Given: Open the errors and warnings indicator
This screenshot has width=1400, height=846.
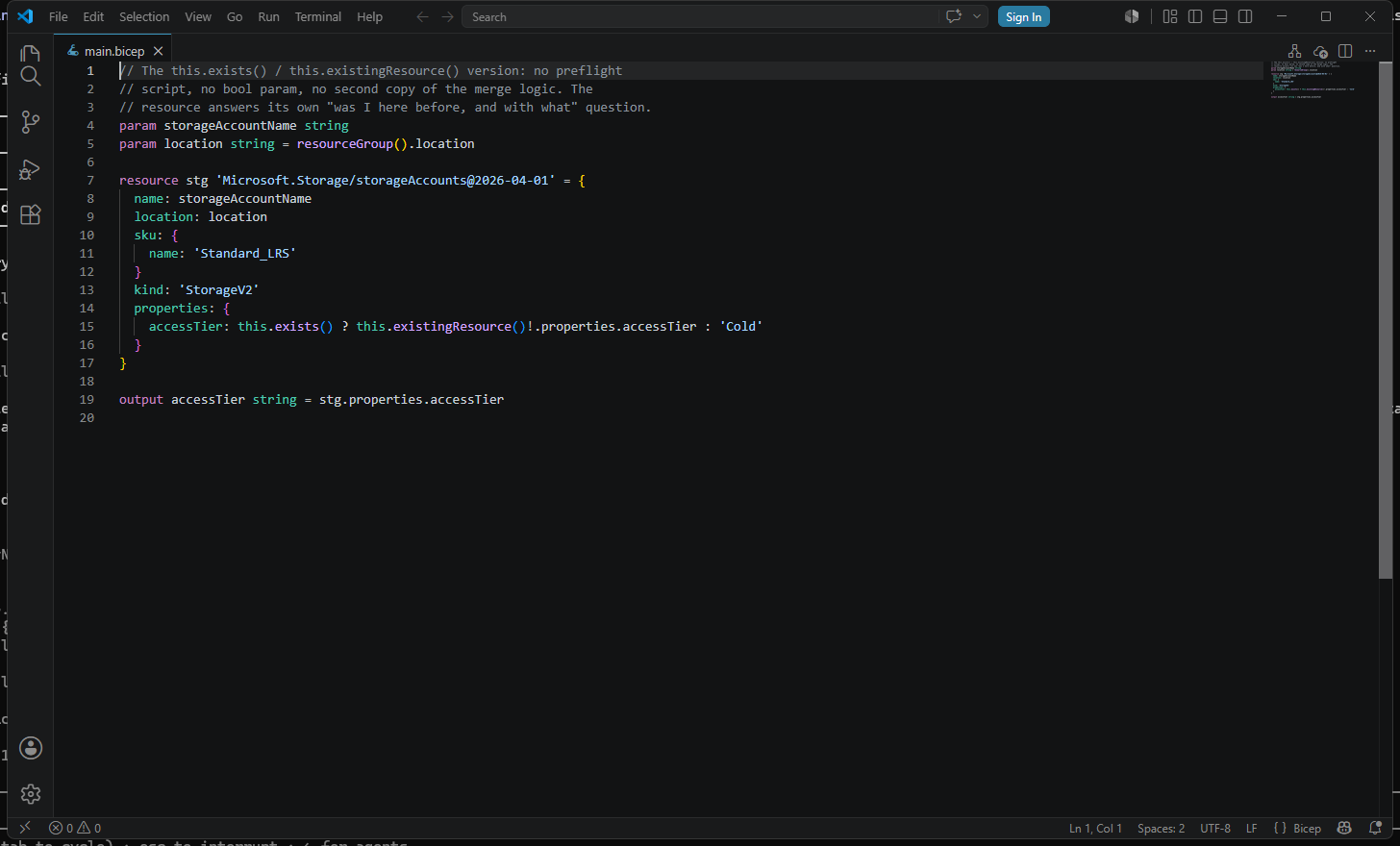Looking at the screenshot, I should (x=75, y=828).
